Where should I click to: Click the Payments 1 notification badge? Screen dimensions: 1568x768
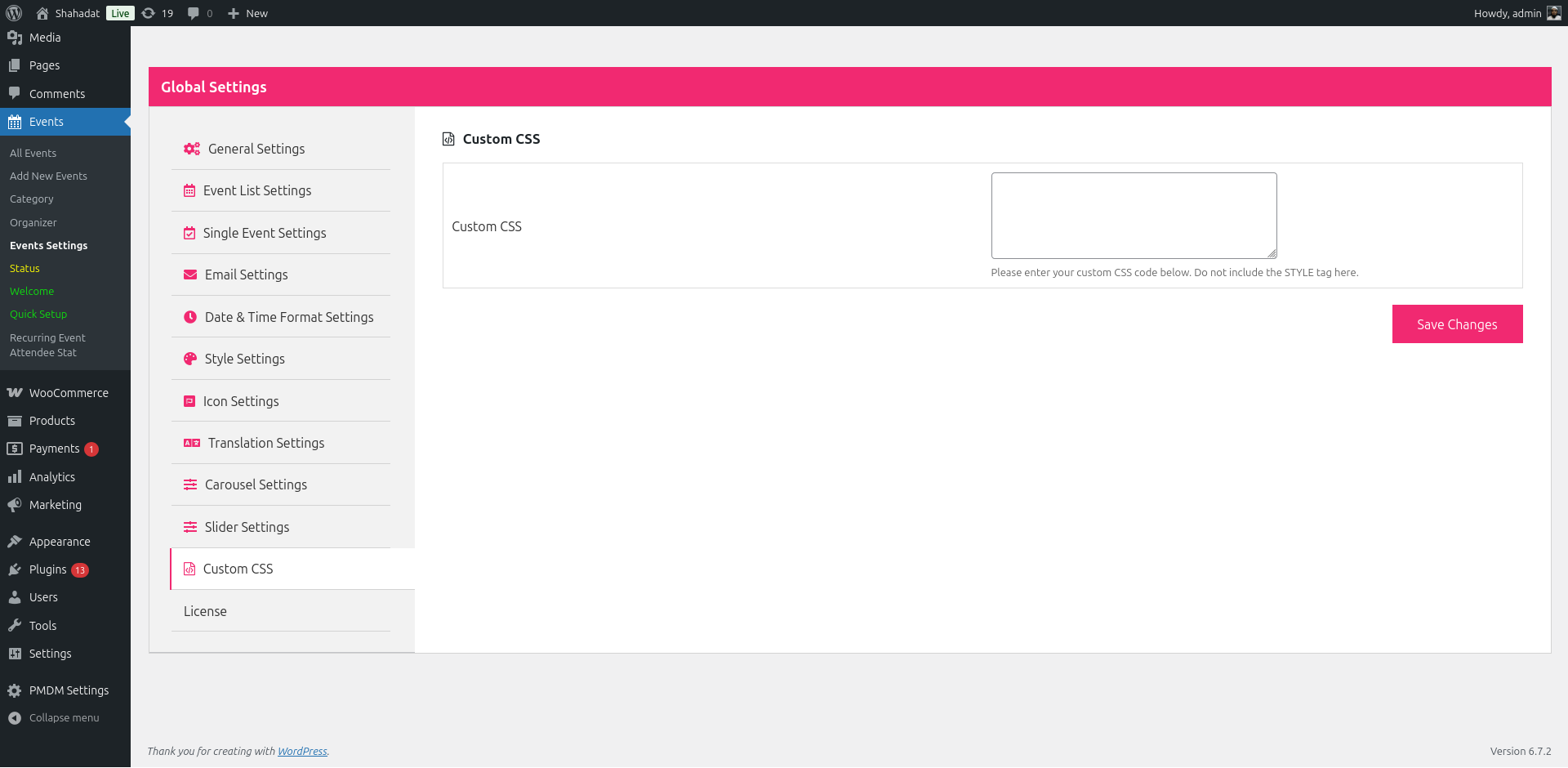(91, 449)
